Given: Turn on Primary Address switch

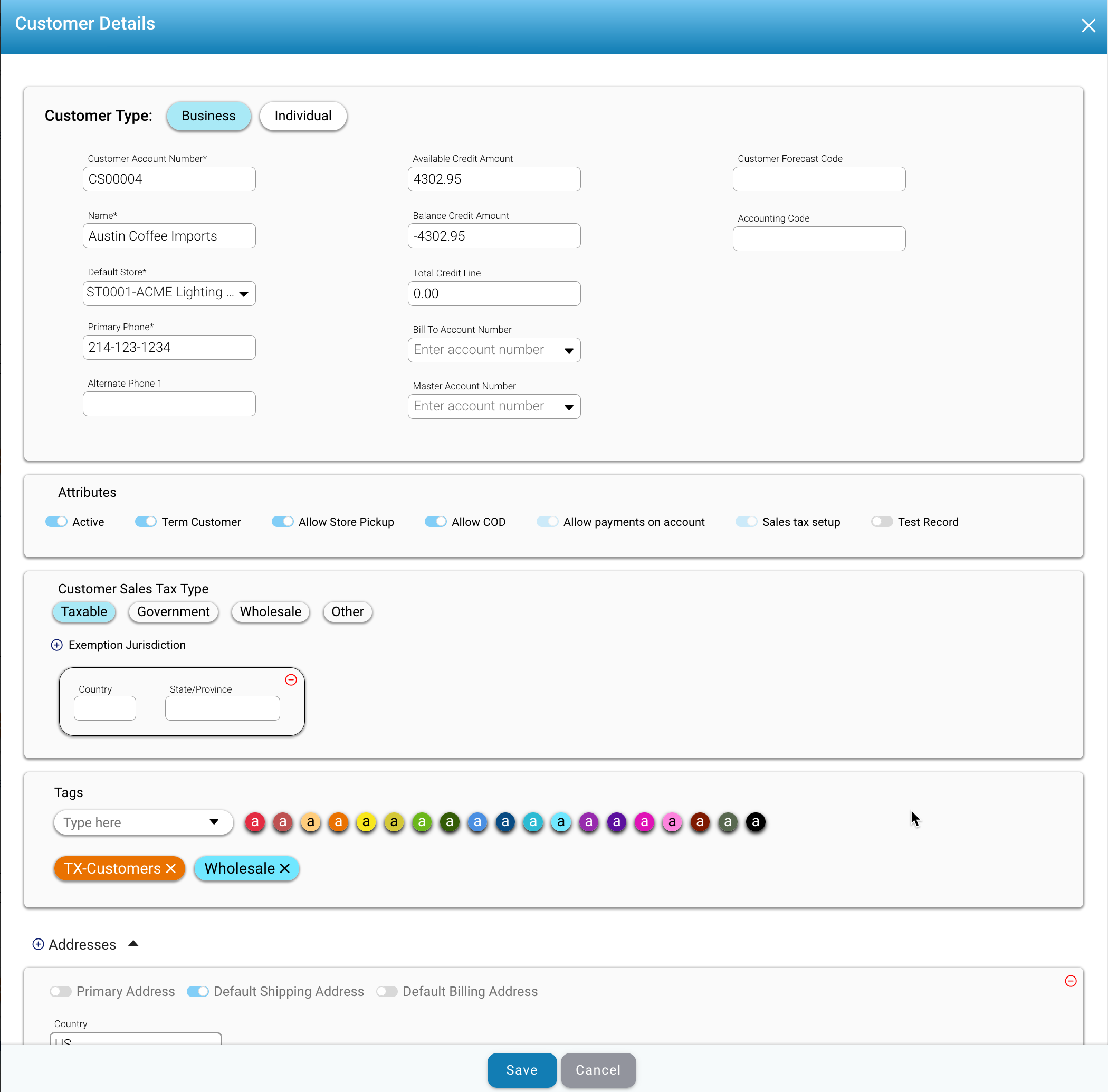Looking at the screenshot, I should click(x=60, y=991).
